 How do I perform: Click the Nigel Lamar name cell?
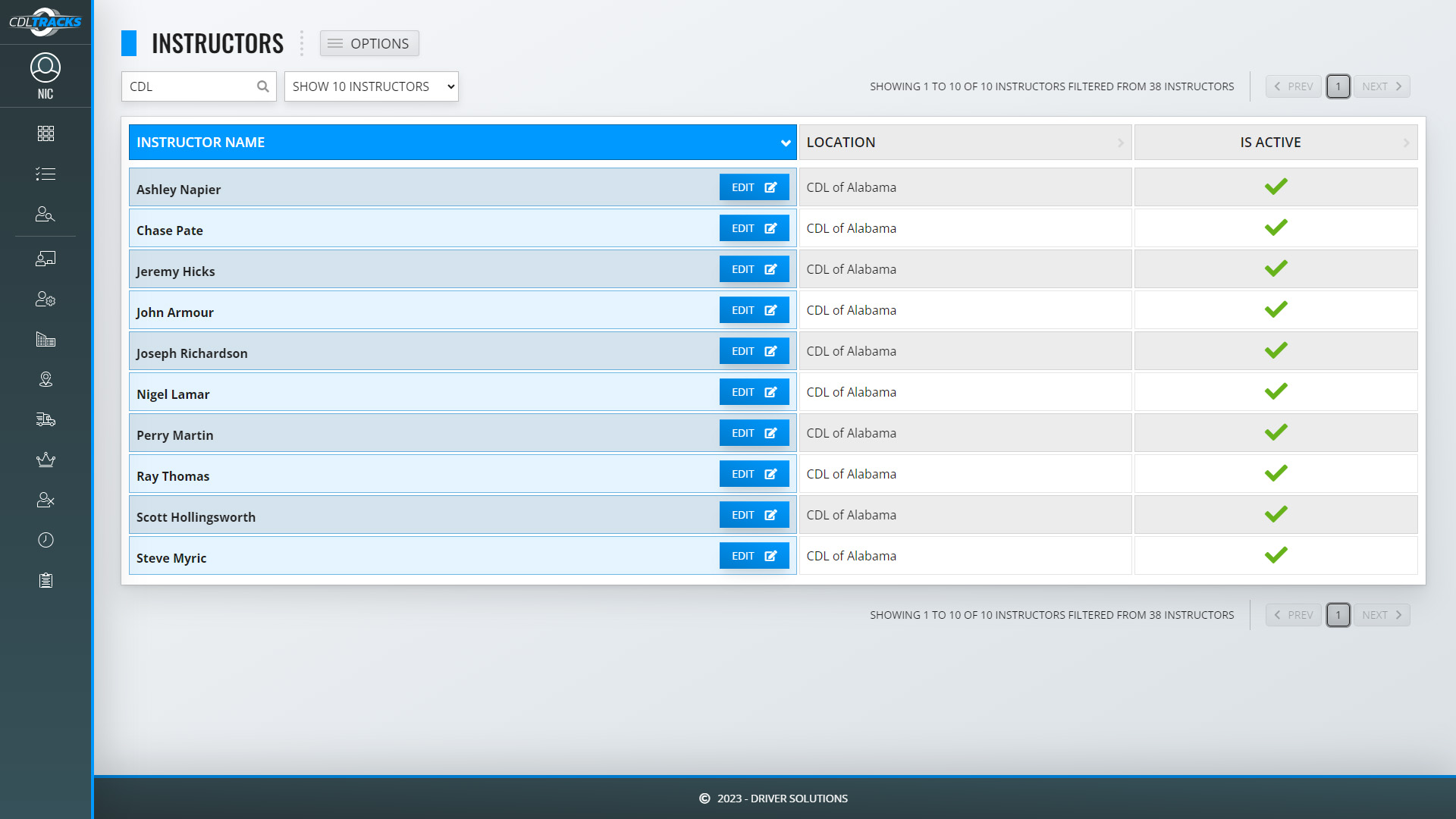point(463,392)
